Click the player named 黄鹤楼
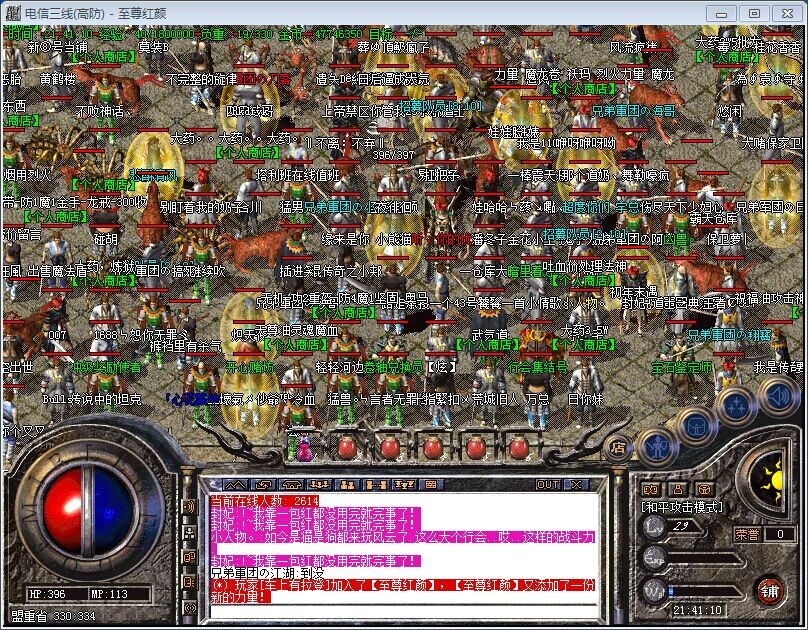The width and height of the screenshot is (808, 630). click(x=57, y=79)
